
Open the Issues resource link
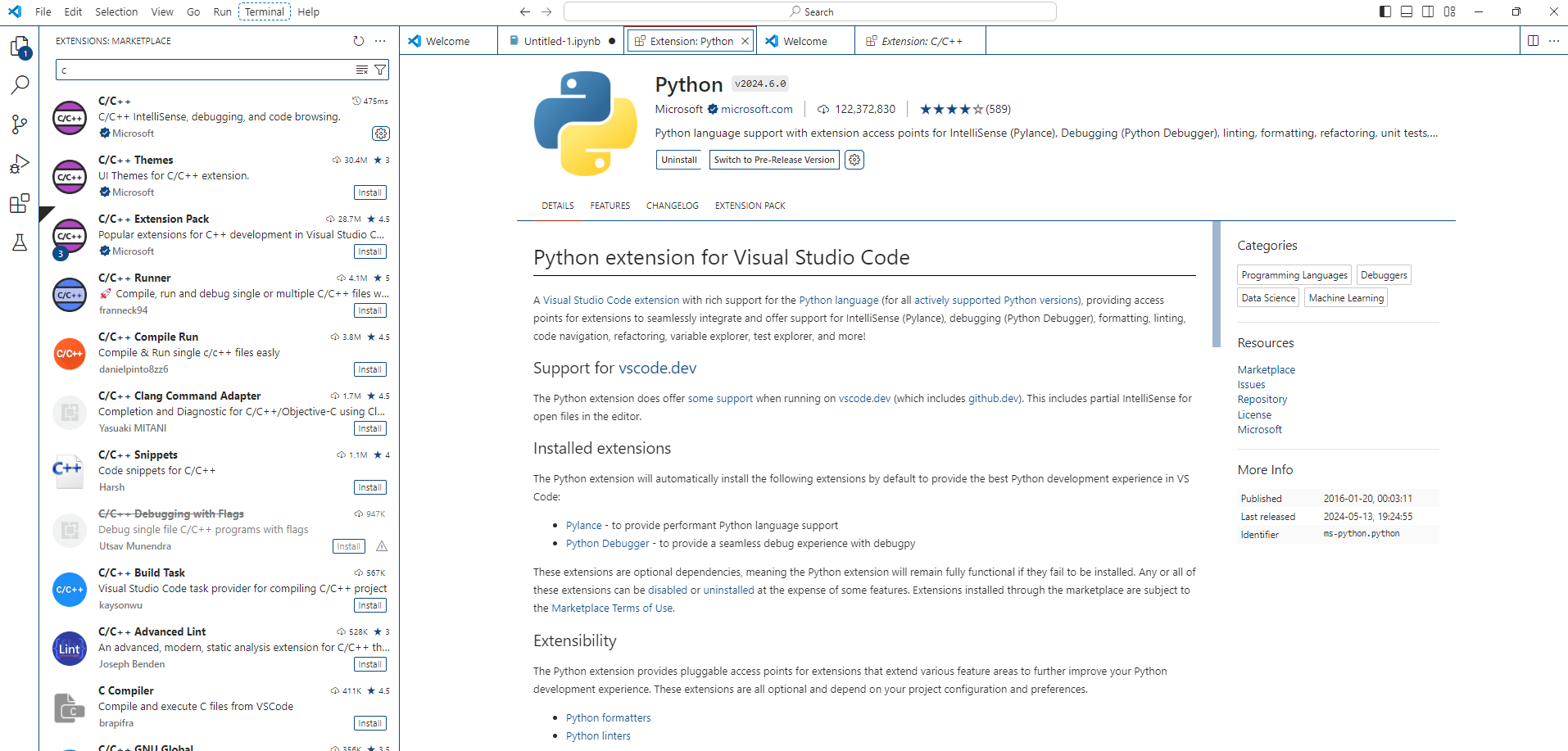1251,385
